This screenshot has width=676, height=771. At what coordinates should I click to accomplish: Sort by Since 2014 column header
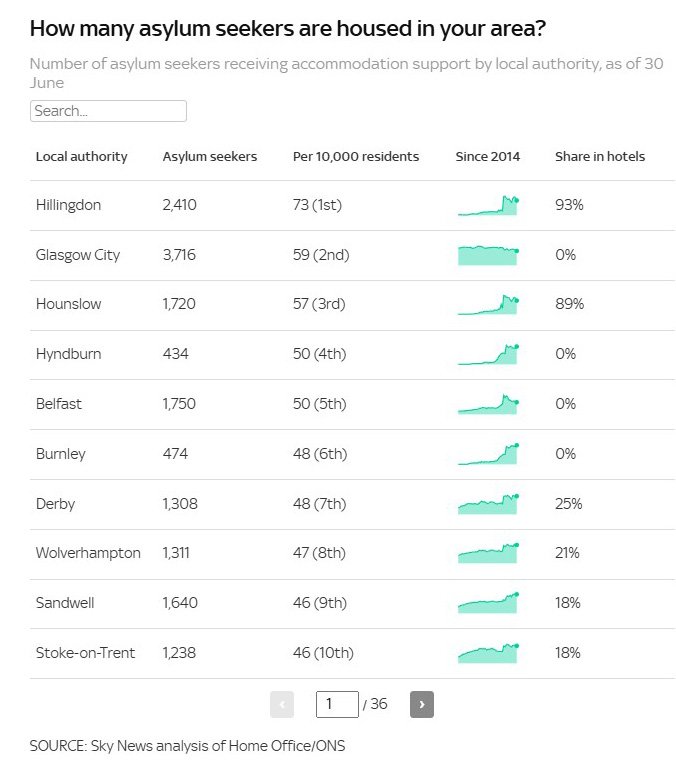click(x=488, y=156)
